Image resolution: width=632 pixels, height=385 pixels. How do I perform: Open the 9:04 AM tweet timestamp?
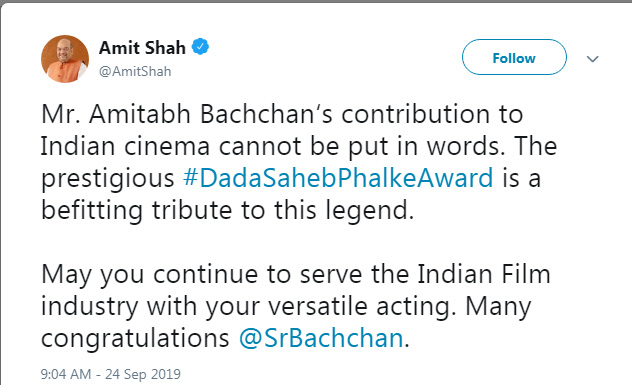[x=66, y=374]
